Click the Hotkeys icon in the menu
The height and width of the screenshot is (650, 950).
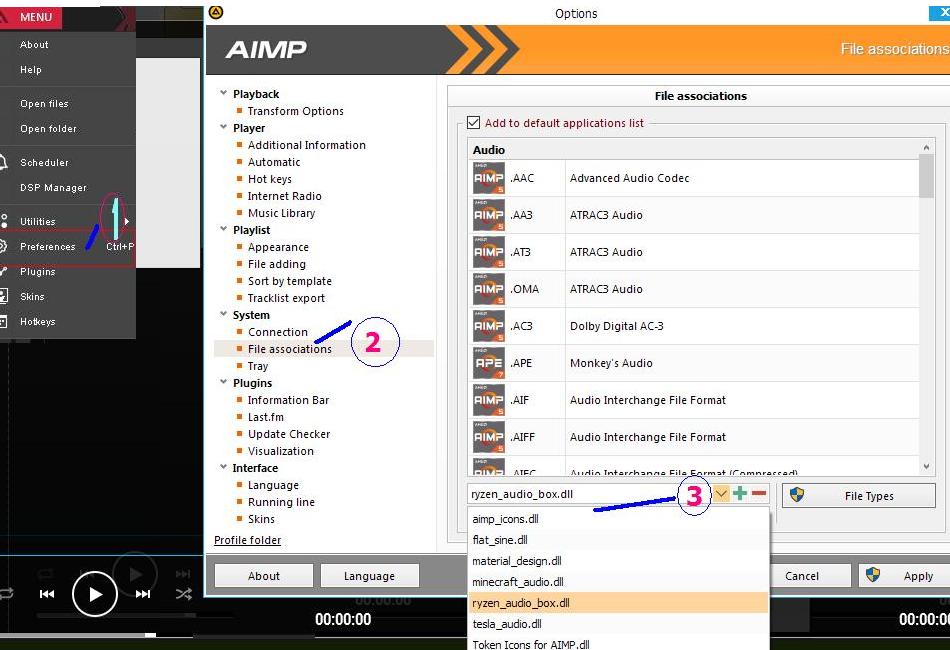click(x=4, y=322)
